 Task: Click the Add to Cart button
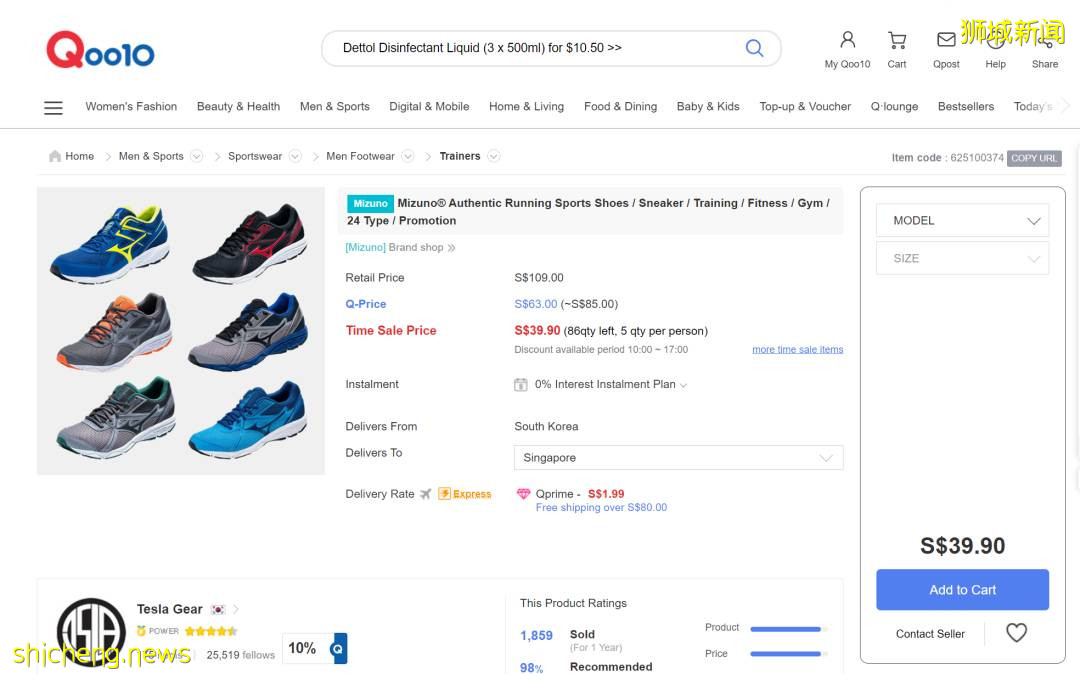962,590
